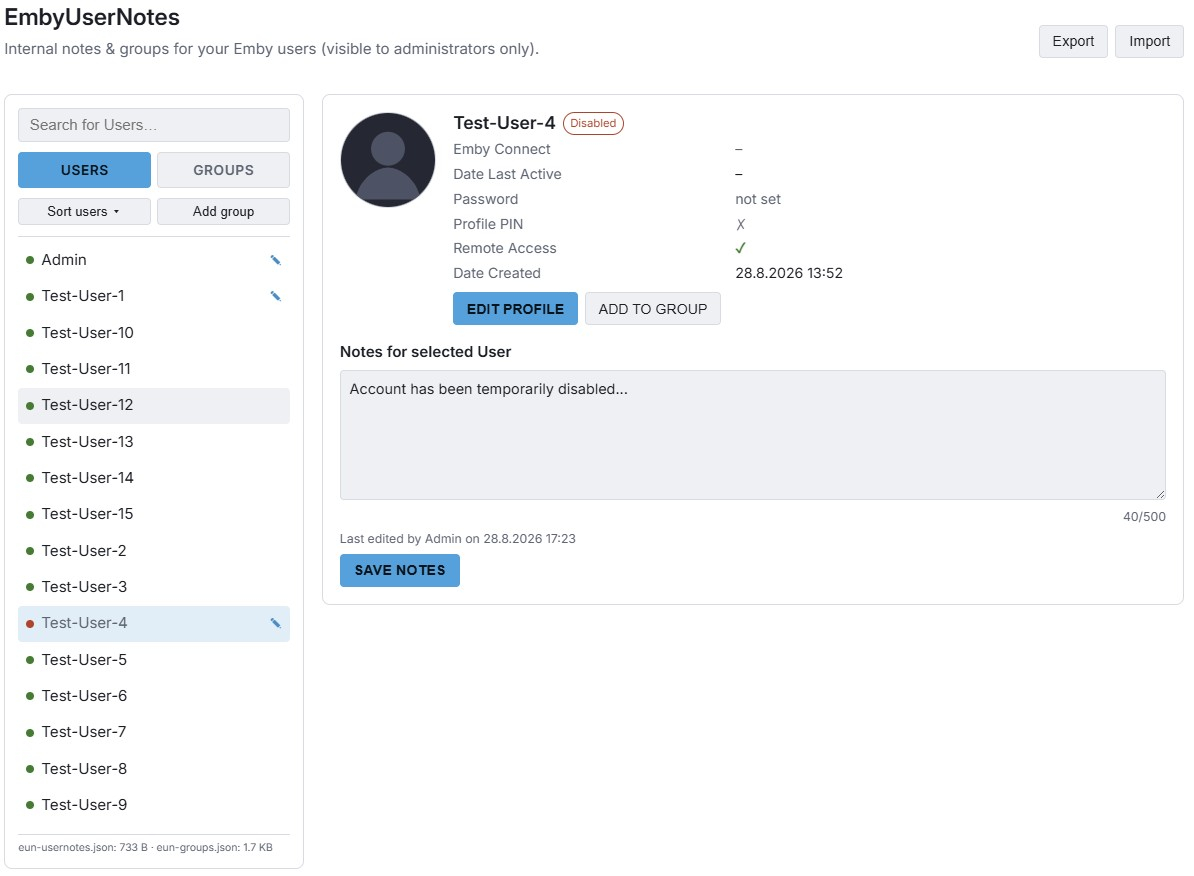Select Test-User-8 in the user list
This screenshot has width=1194, height=876.
coord(154,769)
